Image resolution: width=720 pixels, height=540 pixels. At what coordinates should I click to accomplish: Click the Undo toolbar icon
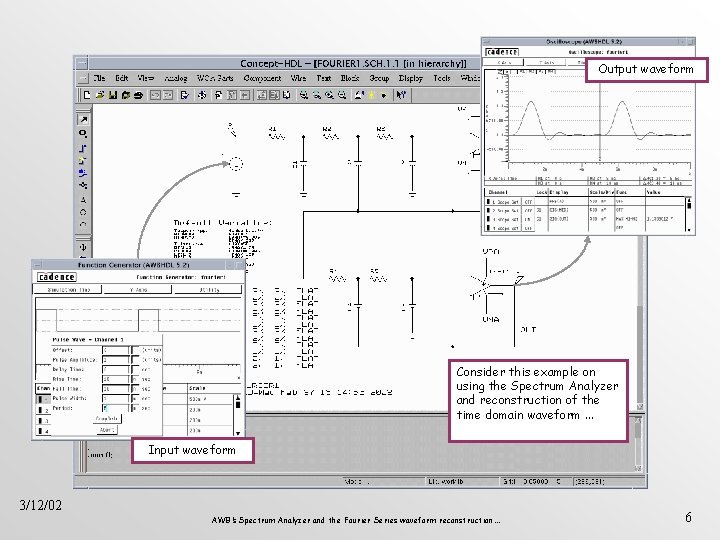coord(155,95)
